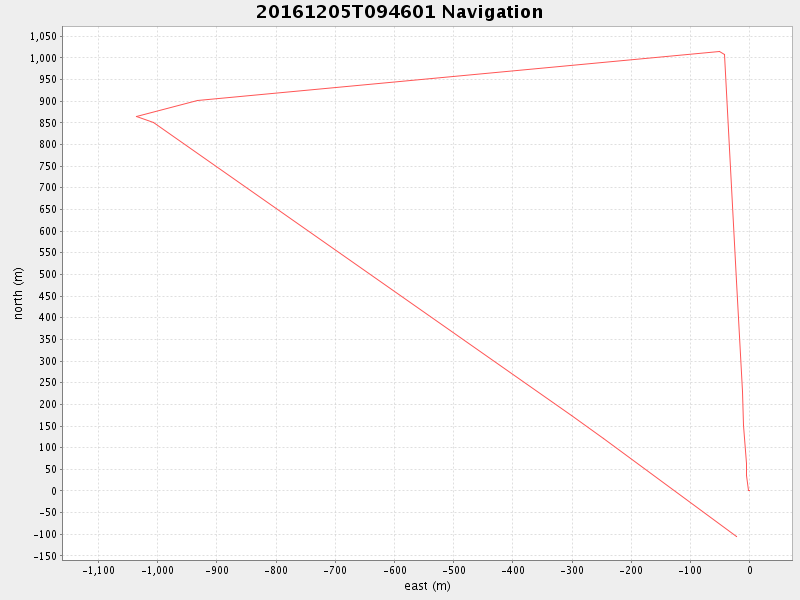Click the 500 tick on north axis
Viewport: 800px width, 600px height.
click(x=47, y=274)
